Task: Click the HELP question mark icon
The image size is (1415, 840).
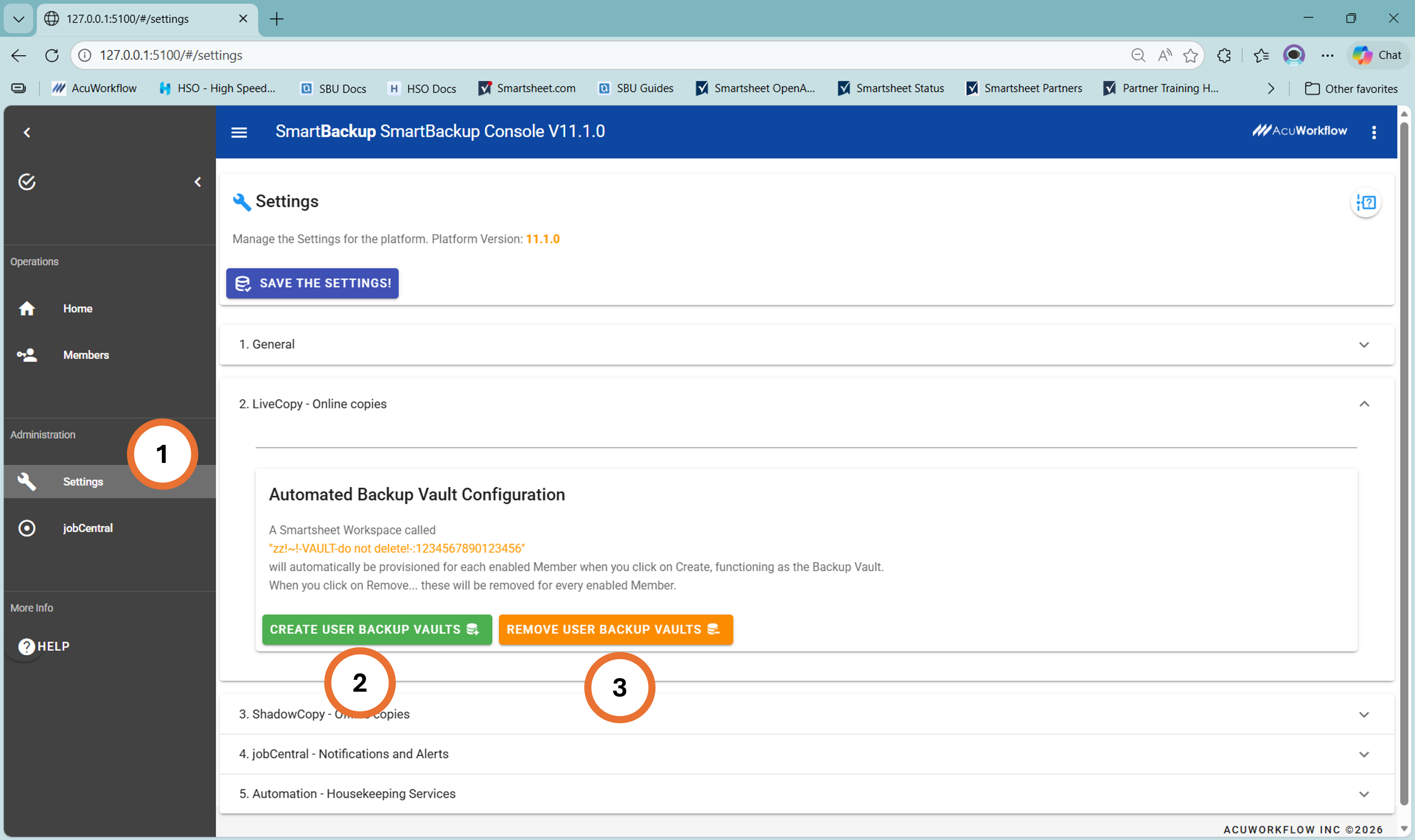Action: [26, 647]
